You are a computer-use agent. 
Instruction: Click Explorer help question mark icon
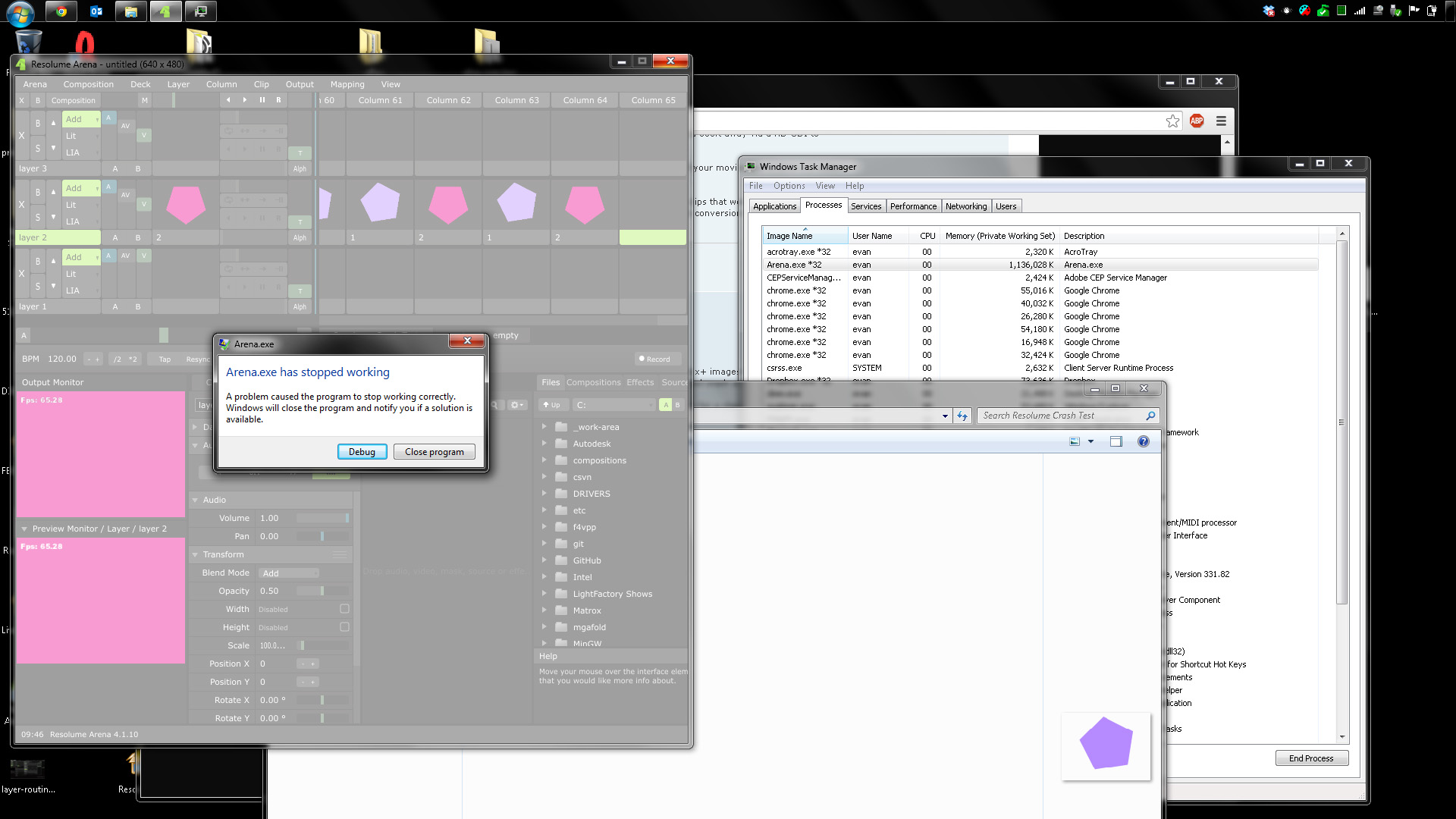pos(1143,441)
